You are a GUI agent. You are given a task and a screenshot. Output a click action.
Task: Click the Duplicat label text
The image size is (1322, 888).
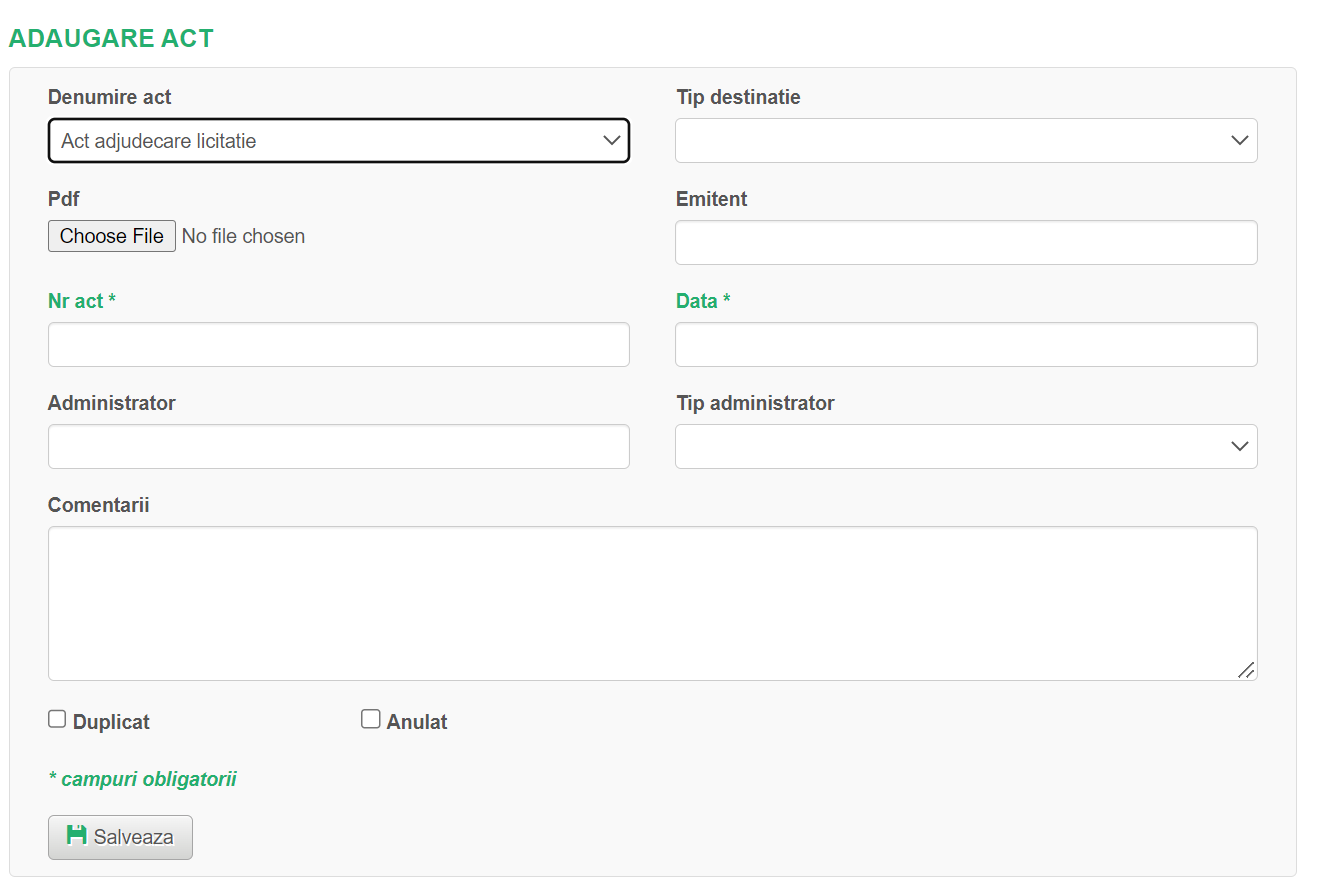111,722
